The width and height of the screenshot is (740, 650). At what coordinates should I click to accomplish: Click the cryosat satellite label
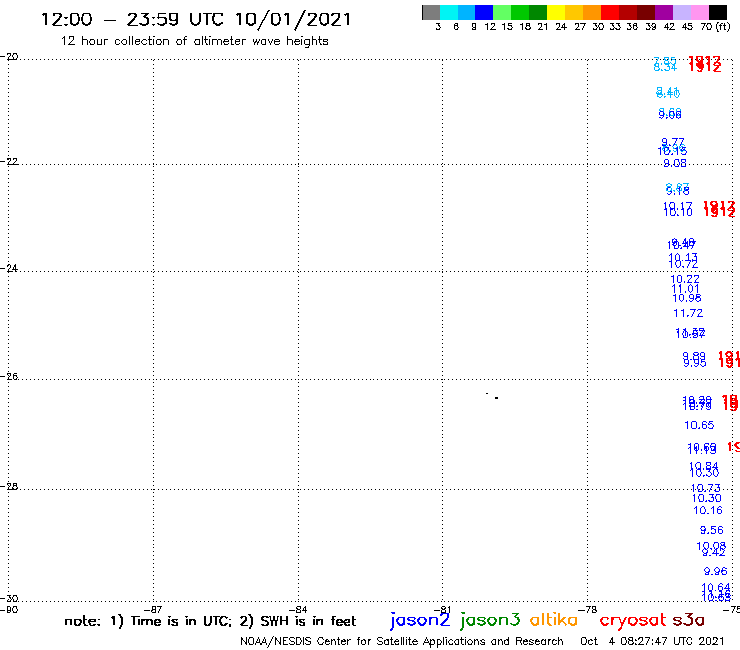632,620
